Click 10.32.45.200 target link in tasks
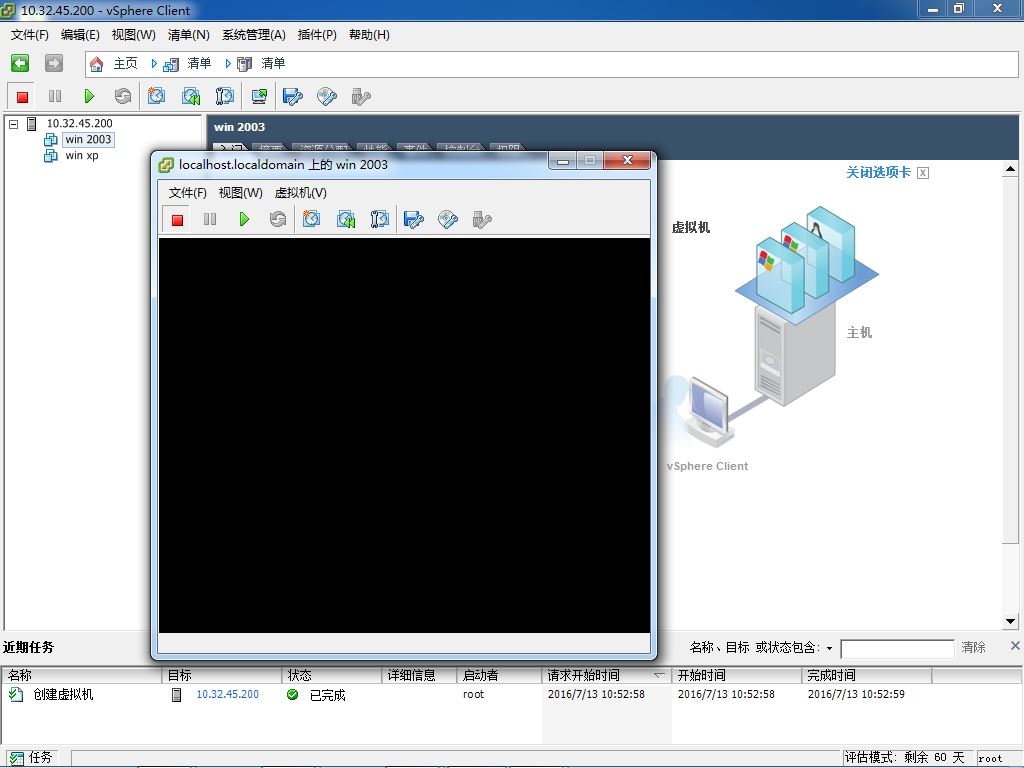This screenshot has width=1024, height=768. point(227,694)
